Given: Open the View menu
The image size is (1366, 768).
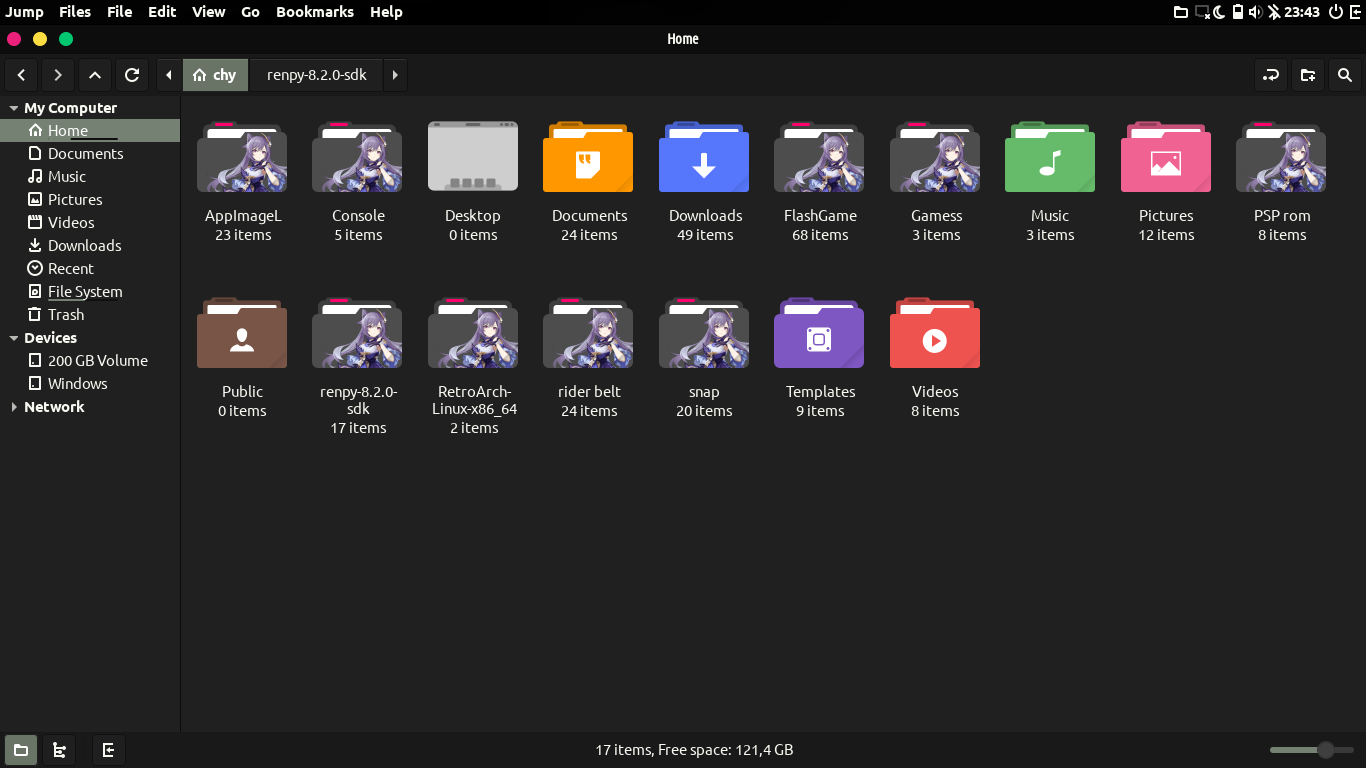Looking at the screenshot, I should click(208, 12).
